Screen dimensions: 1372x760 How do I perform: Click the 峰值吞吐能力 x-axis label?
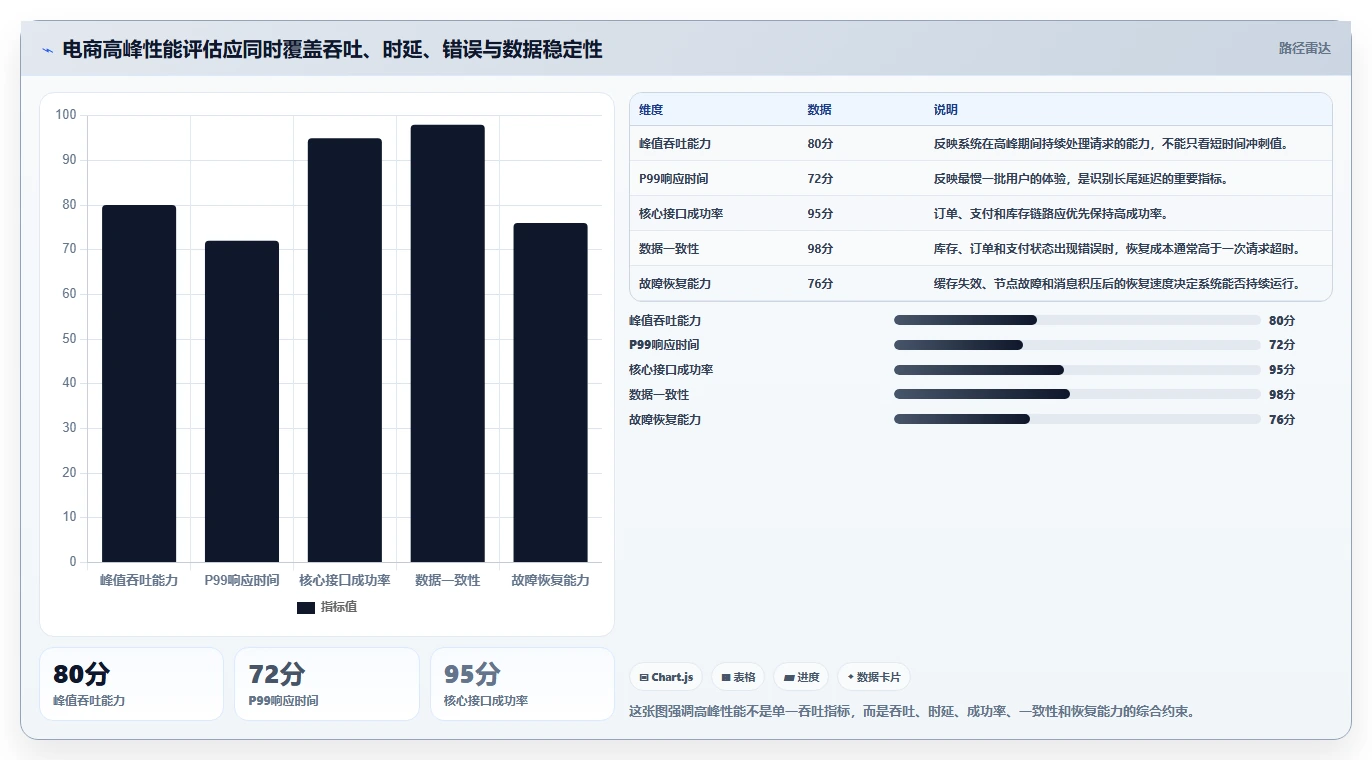point(139,580)
